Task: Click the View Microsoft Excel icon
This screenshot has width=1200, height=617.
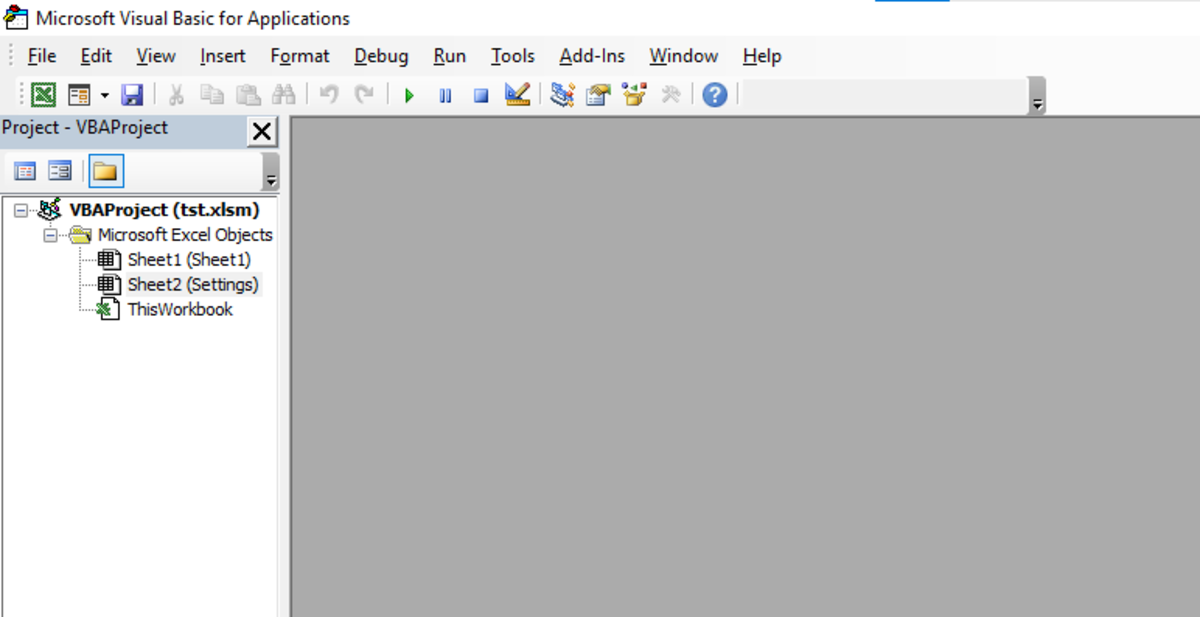Action: [x=43, y=95]
